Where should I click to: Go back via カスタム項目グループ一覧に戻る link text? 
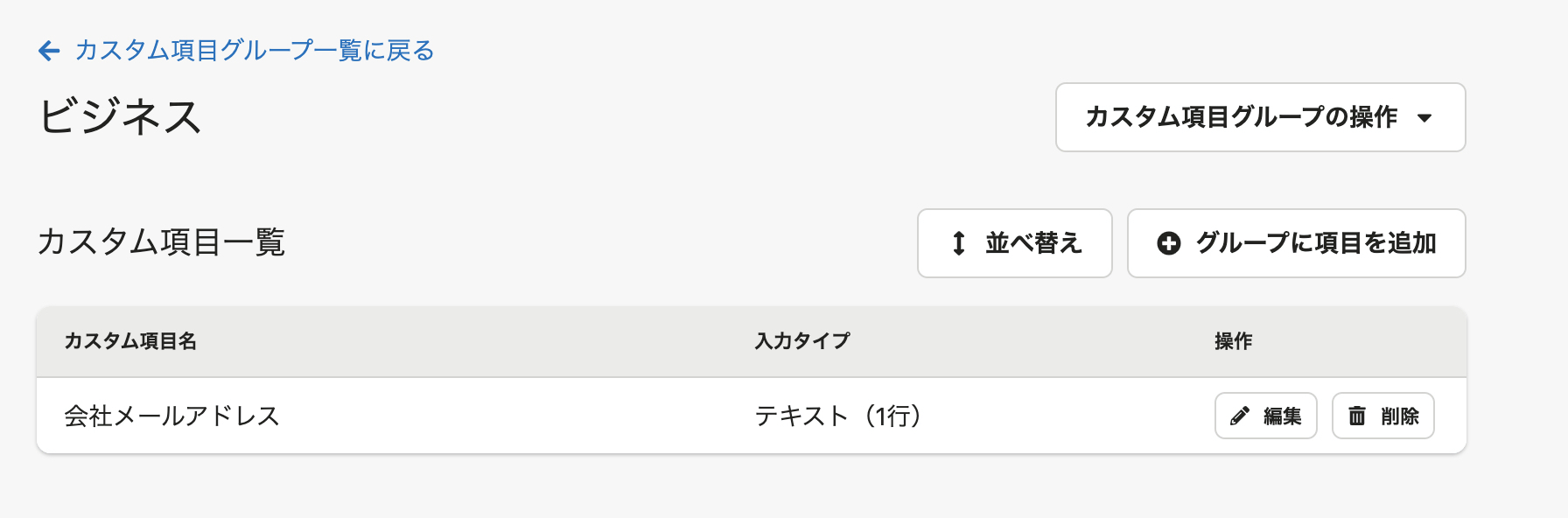click(255, 51)
